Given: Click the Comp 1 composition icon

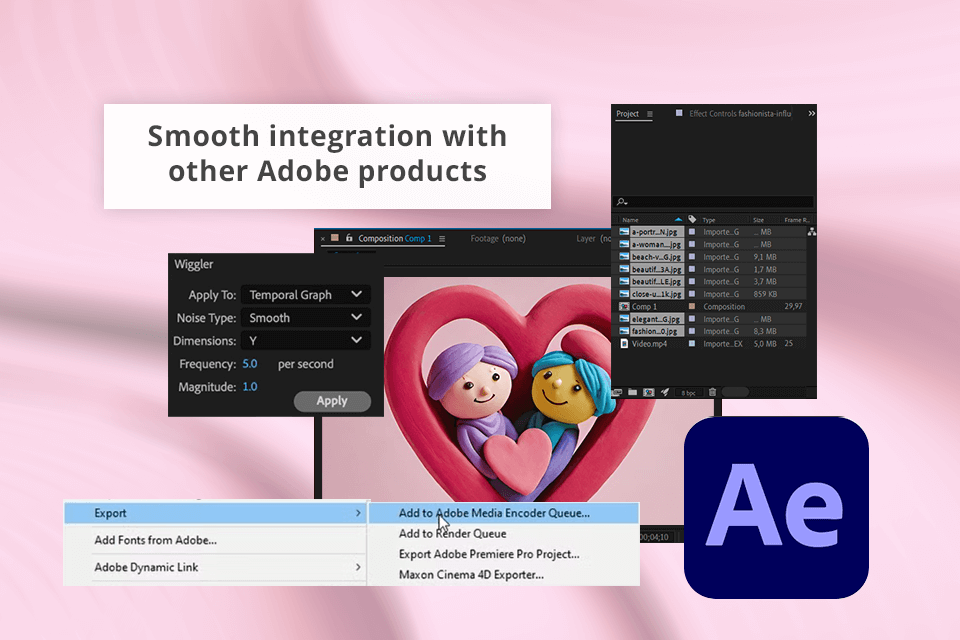Looking at the screenshot, I should 624,306.
